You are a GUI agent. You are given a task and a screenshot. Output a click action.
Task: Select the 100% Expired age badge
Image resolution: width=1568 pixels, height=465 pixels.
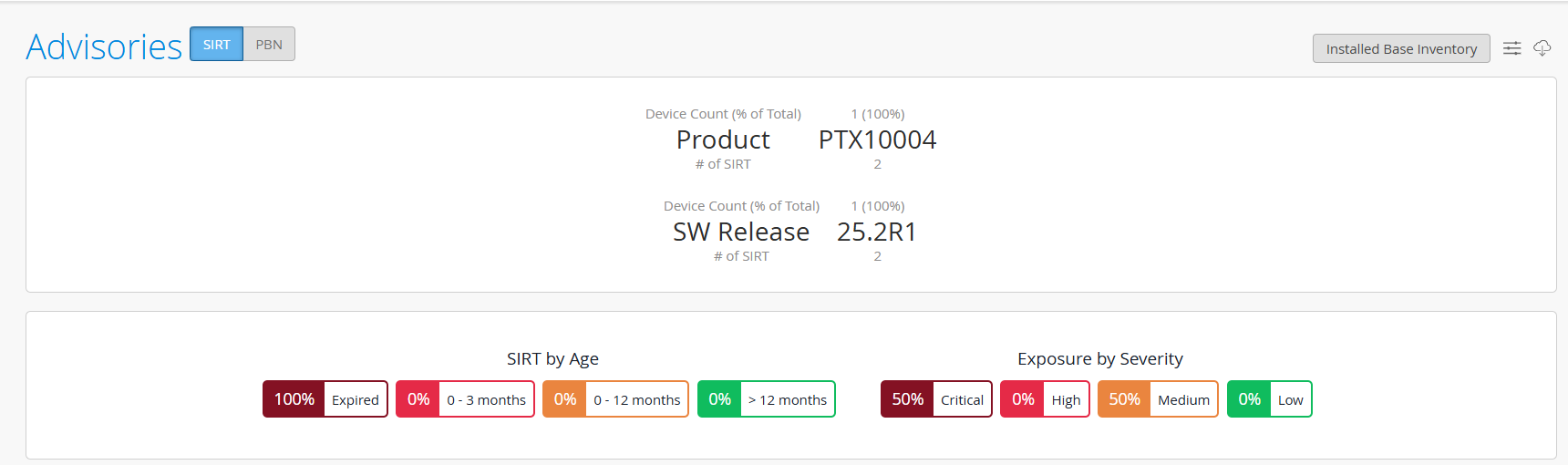[325, 399]
